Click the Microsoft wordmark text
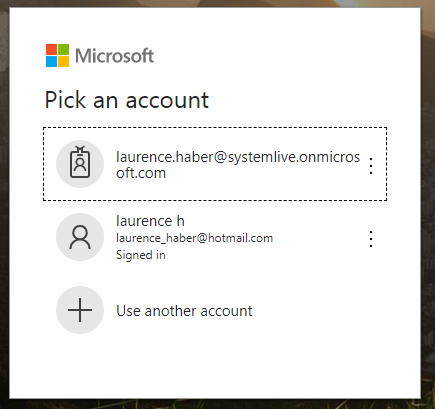The image size is (435, 409). (115, 55)
